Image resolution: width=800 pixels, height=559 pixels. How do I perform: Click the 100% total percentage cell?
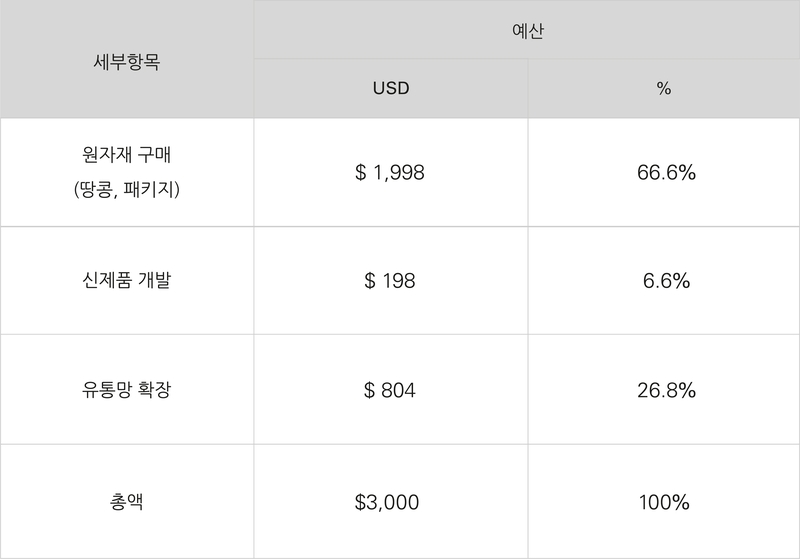pos(664,501)
